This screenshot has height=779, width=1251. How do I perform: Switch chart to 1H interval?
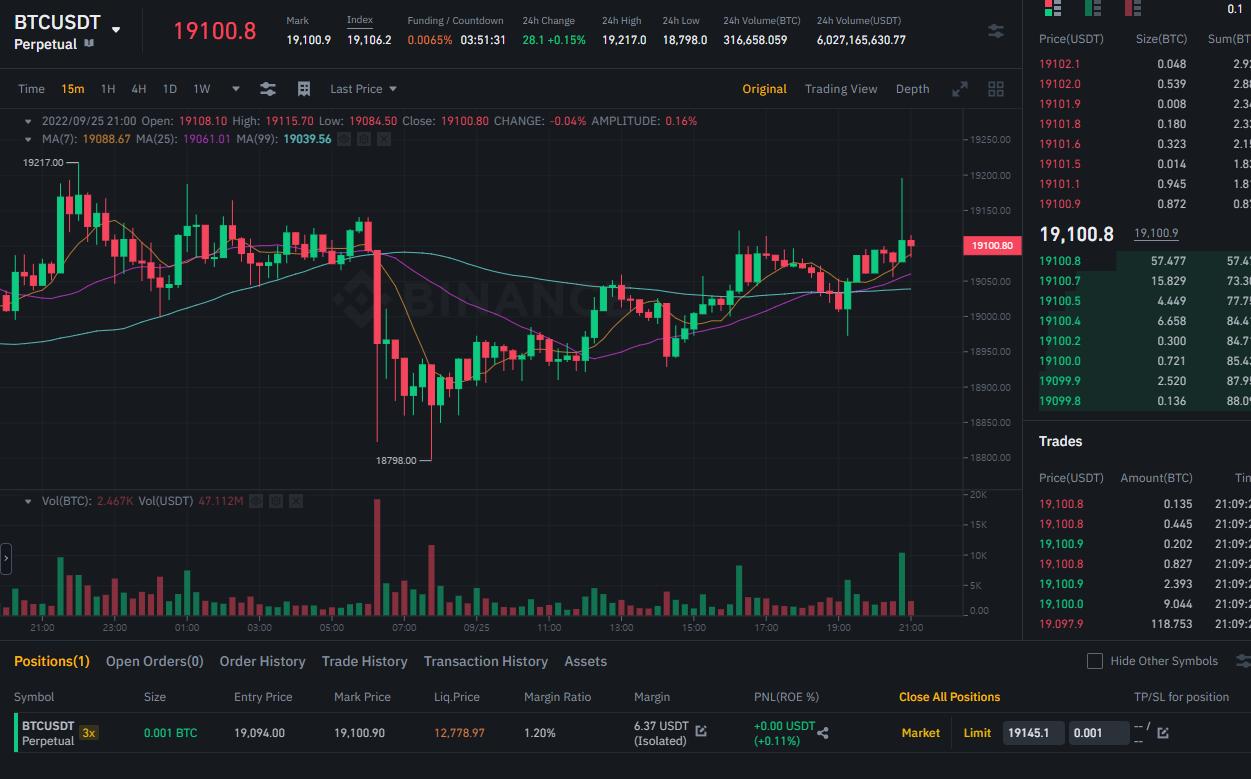point(108,89)
